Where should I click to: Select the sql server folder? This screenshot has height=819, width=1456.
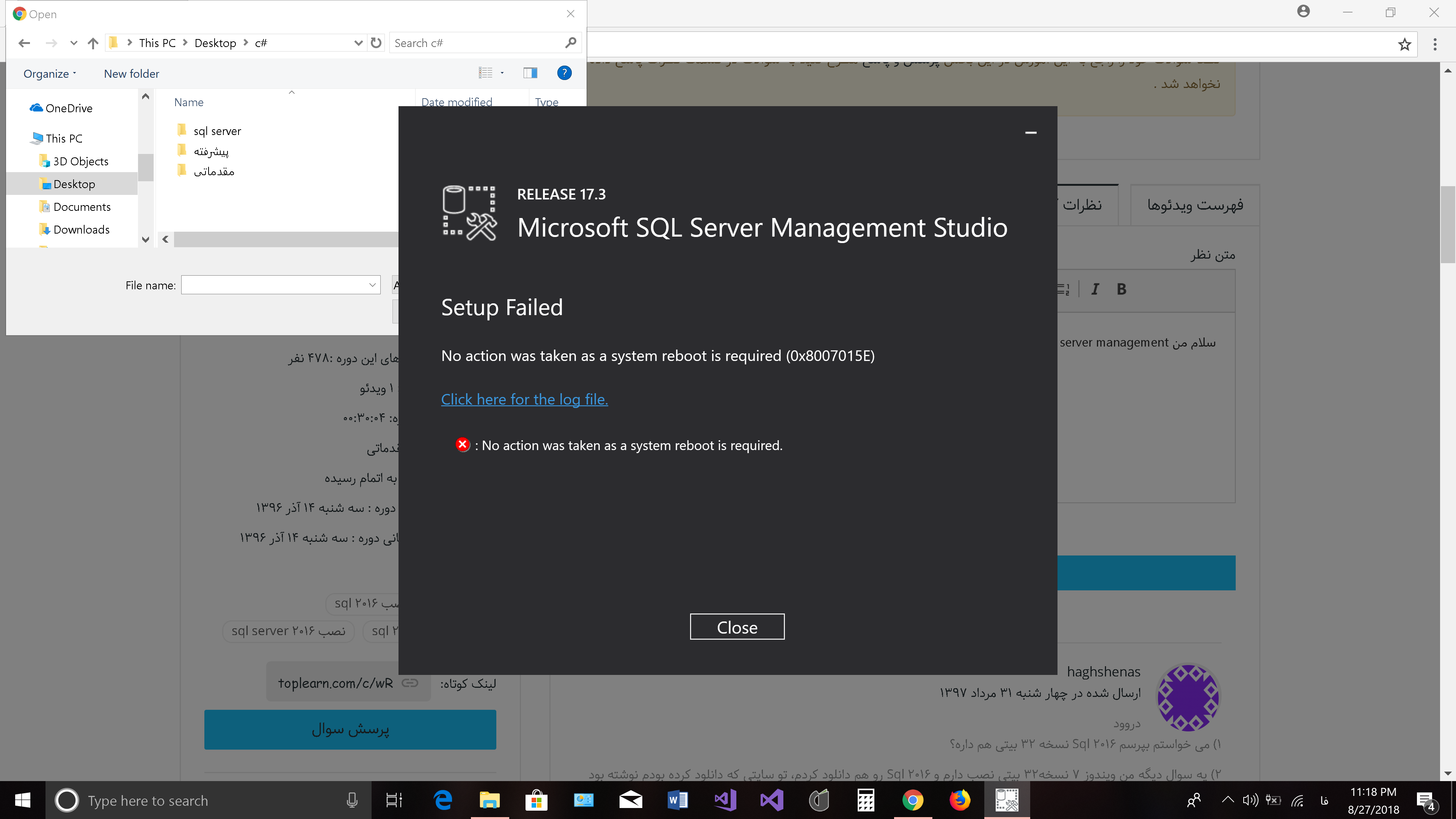[209, 131]
